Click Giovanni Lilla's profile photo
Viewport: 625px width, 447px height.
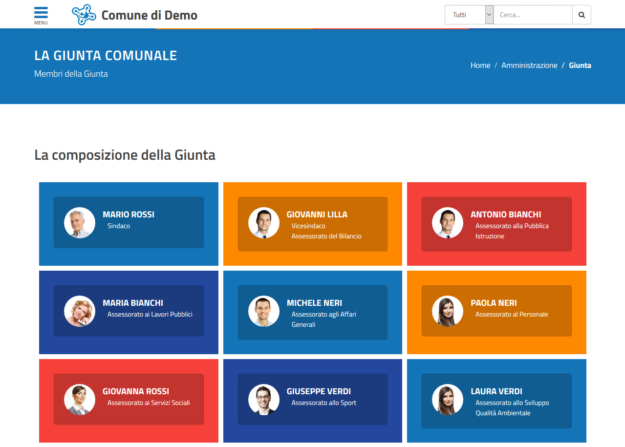click(x=264, y=222)
